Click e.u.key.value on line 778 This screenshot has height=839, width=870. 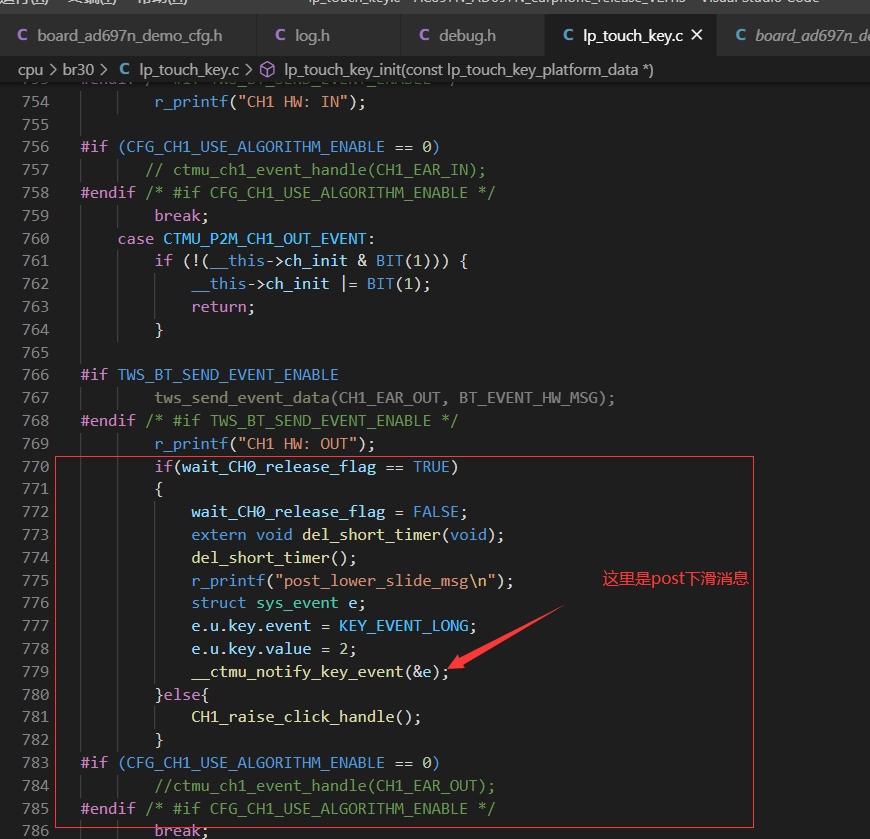[251, 649]
